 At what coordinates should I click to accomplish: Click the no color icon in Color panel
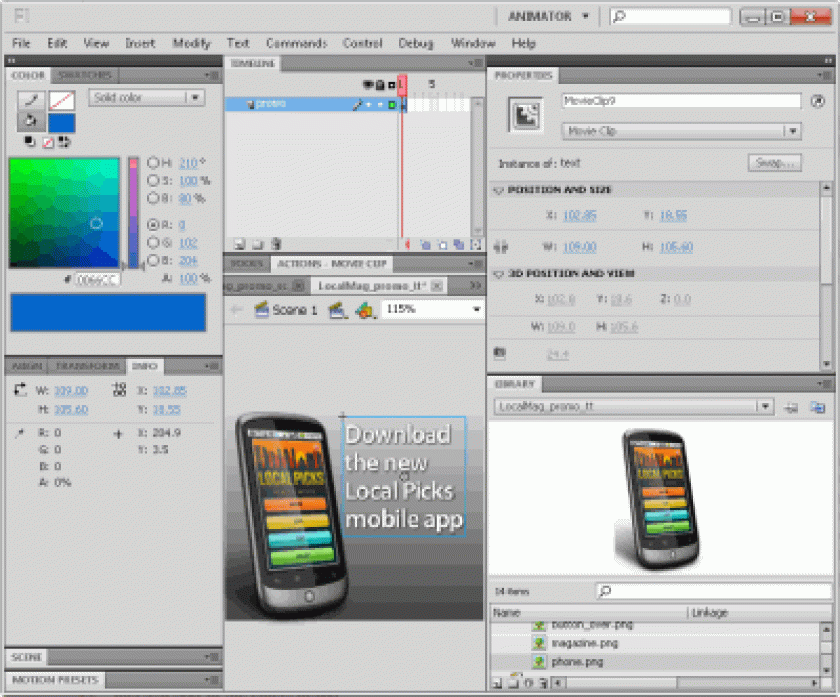(x=48, y=143)
